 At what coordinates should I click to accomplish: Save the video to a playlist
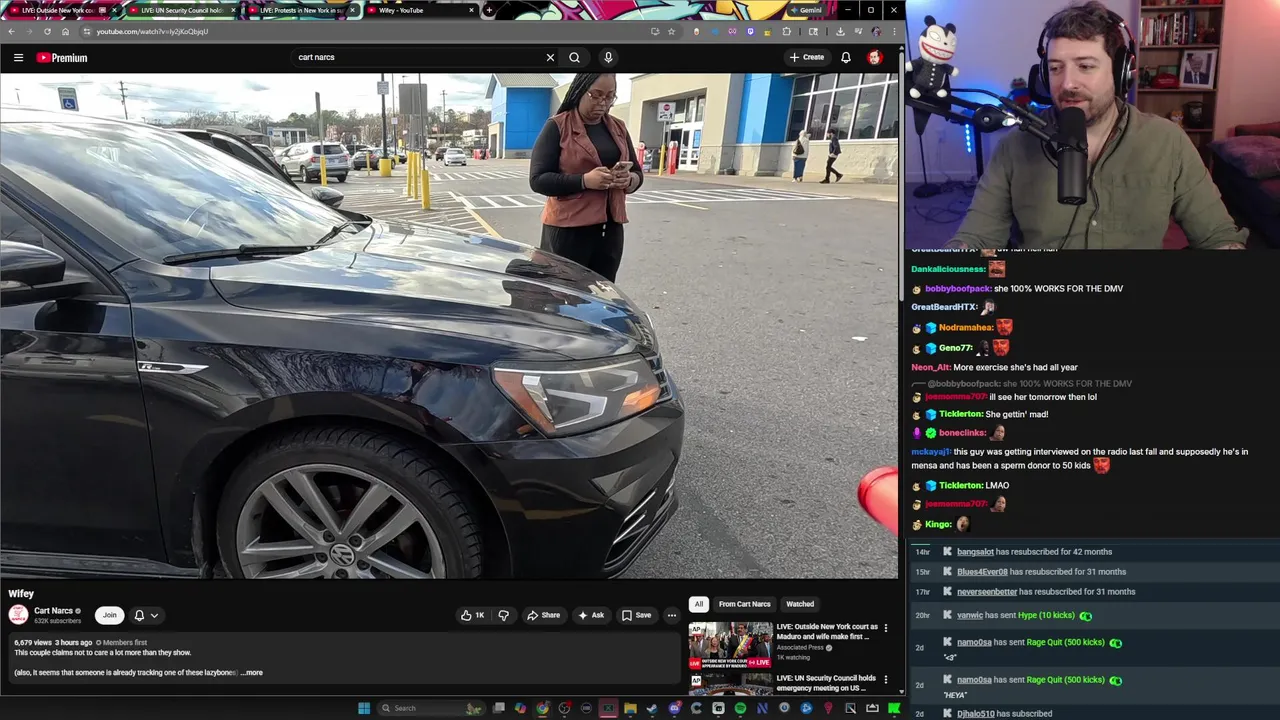636,615
